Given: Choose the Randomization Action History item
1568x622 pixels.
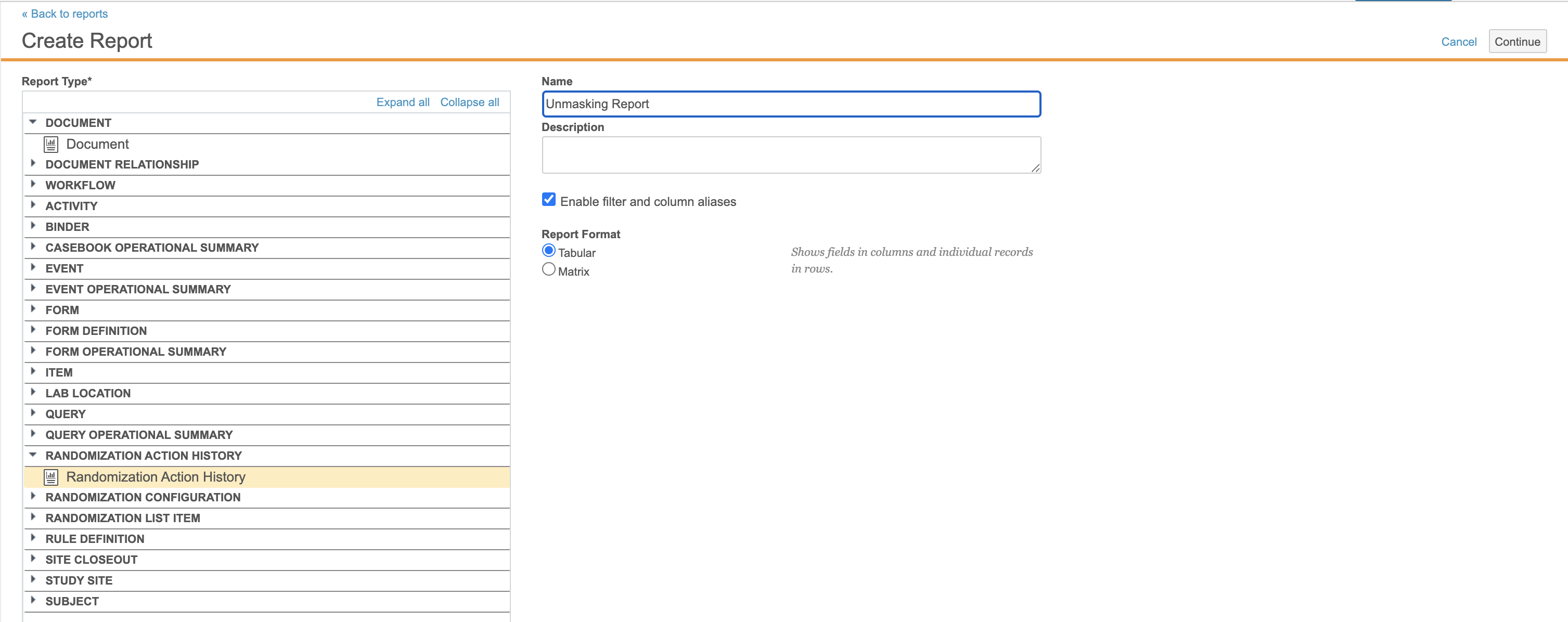Looking at the screenshot, I should click(155, 477).
